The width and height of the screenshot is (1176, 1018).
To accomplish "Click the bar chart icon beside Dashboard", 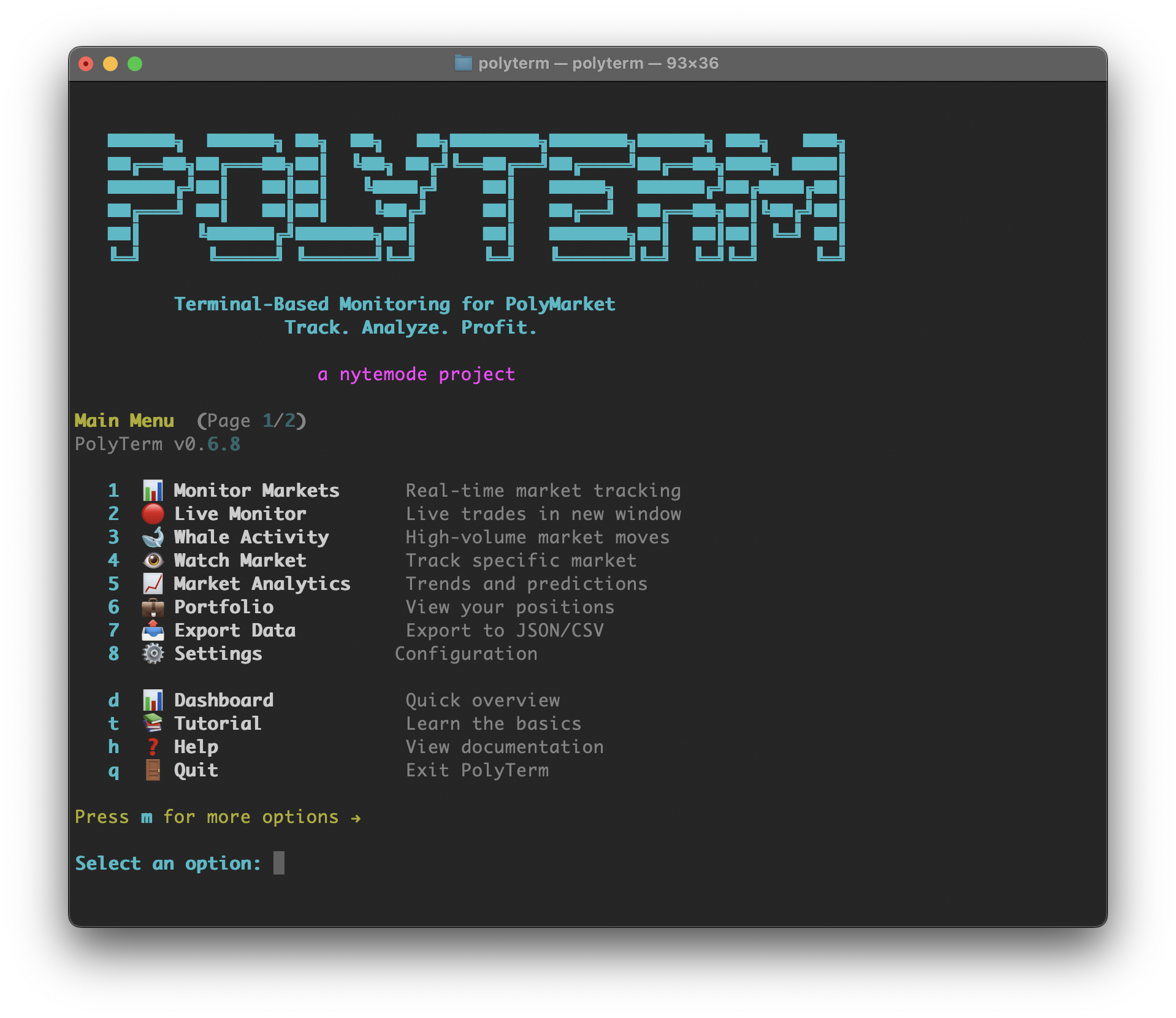I will coord(153,700).
